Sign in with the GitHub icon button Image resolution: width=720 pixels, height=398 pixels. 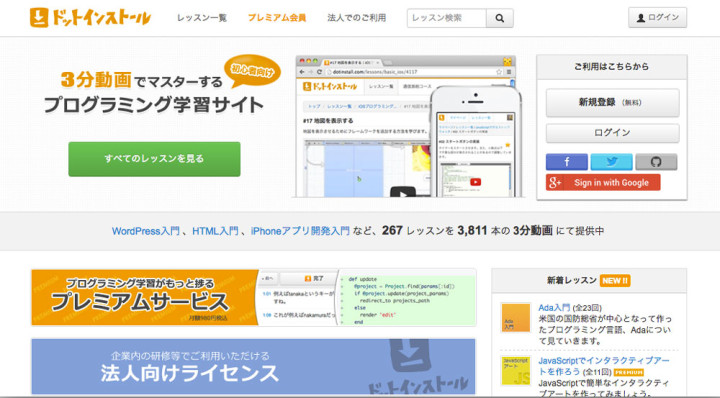656,162
